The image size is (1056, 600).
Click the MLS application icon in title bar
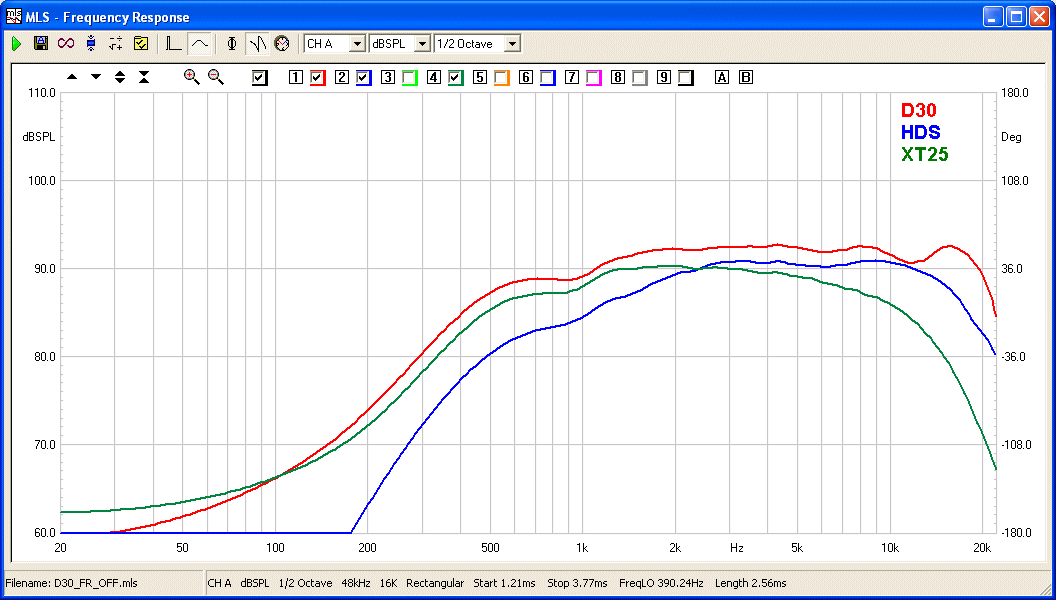[13, 17]
